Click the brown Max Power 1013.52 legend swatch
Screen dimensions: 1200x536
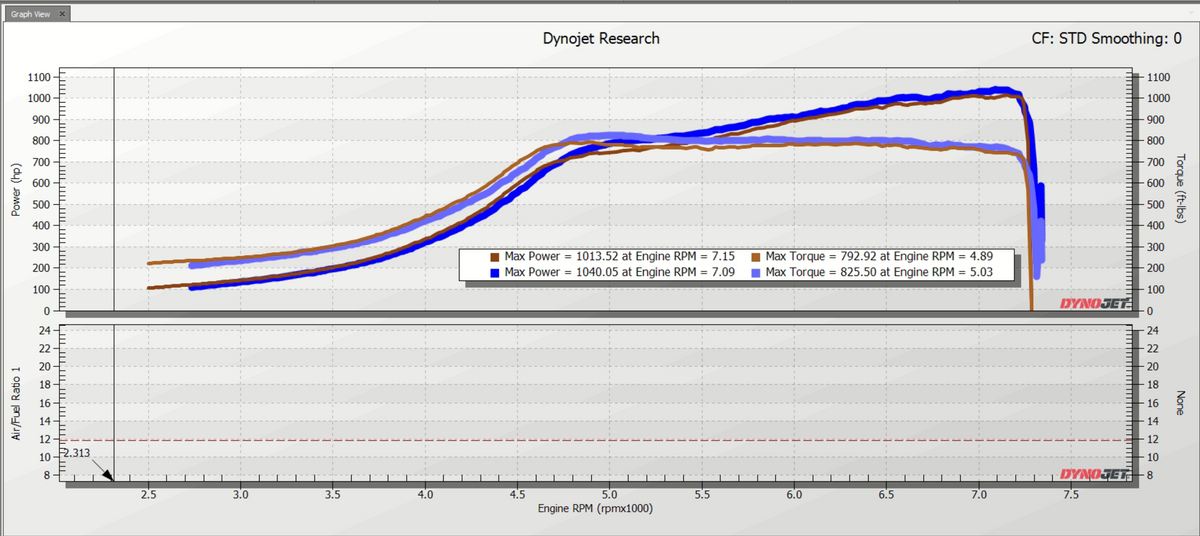[x=494, y=257]
